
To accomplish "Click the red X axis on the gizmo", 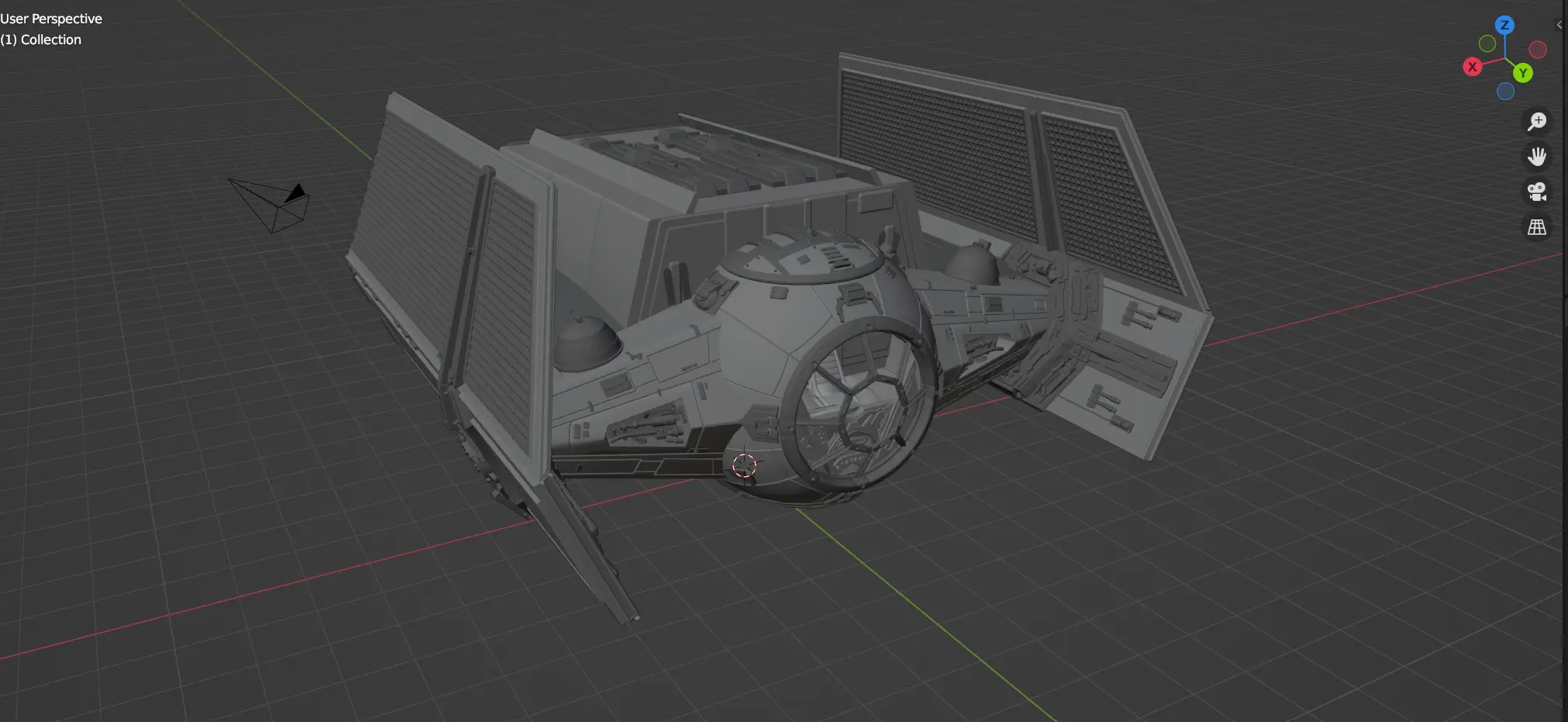I will pyautogui.click(x=1472, y=67).
